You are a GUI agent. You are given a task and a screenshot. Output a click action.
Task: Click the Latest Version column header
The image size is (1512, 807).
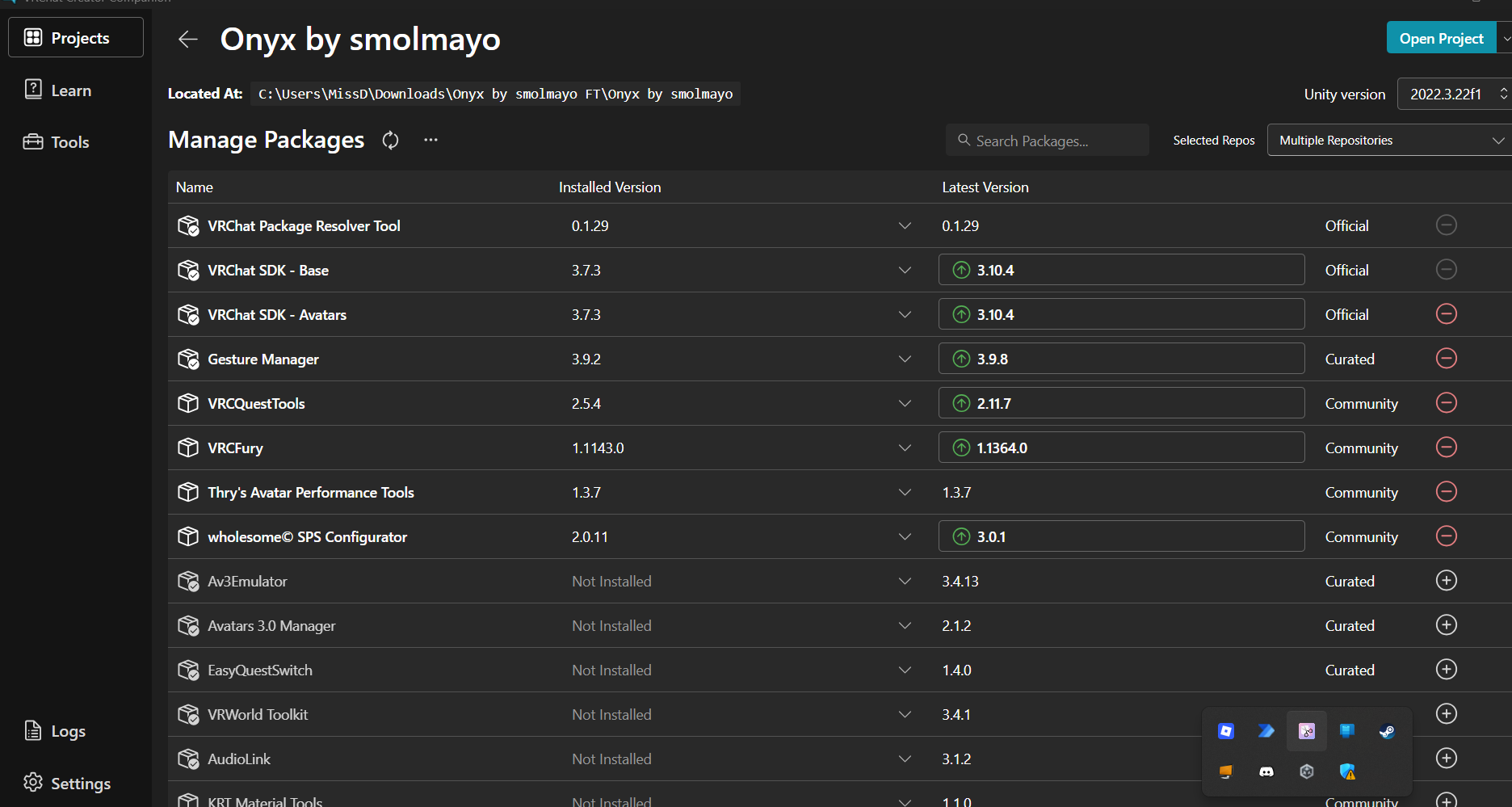point(985,187)
